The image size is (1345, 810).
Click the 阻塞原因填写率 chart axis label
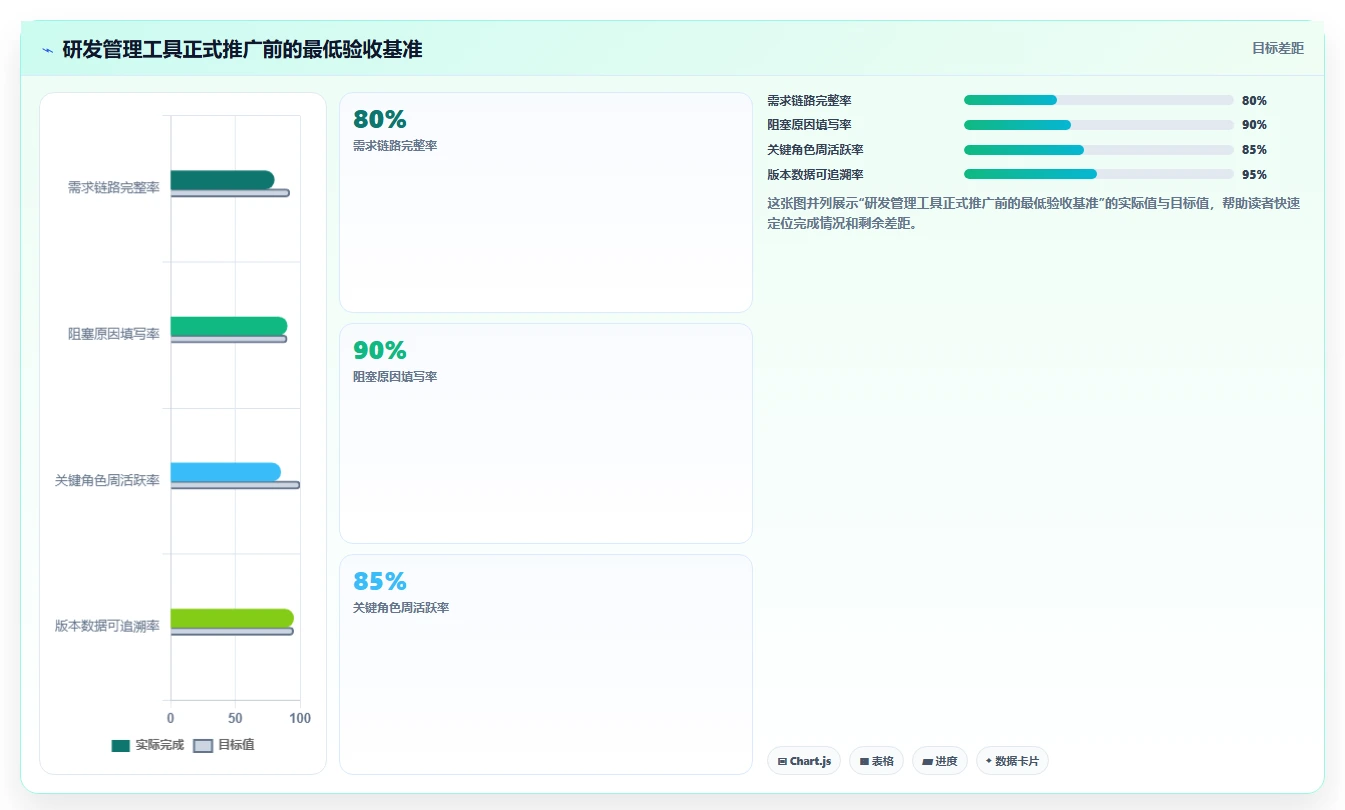pyautogui.click(x=114, y=334)
